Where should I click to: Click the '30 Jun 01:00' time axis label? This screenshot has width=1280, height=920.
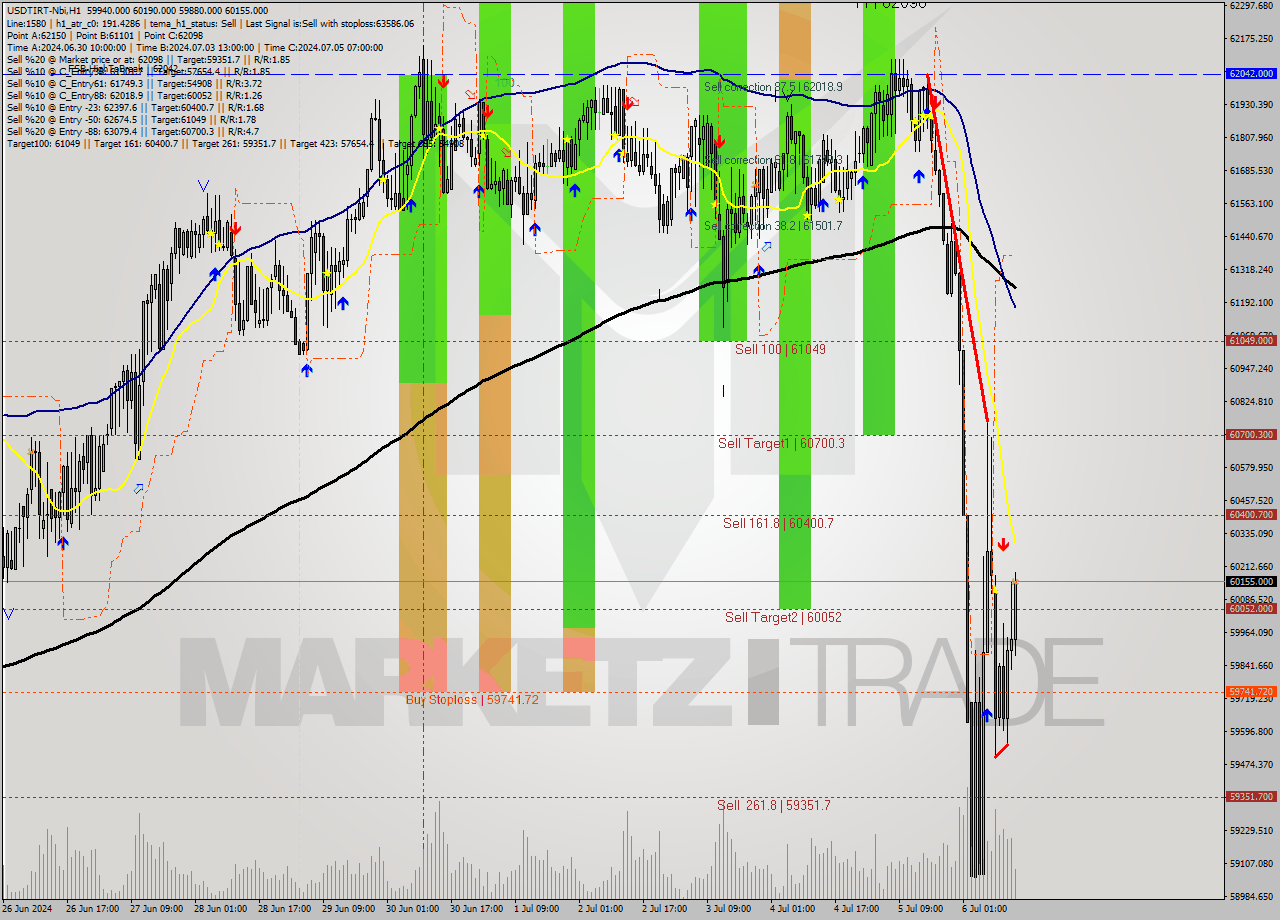click(x=412, y=909)
